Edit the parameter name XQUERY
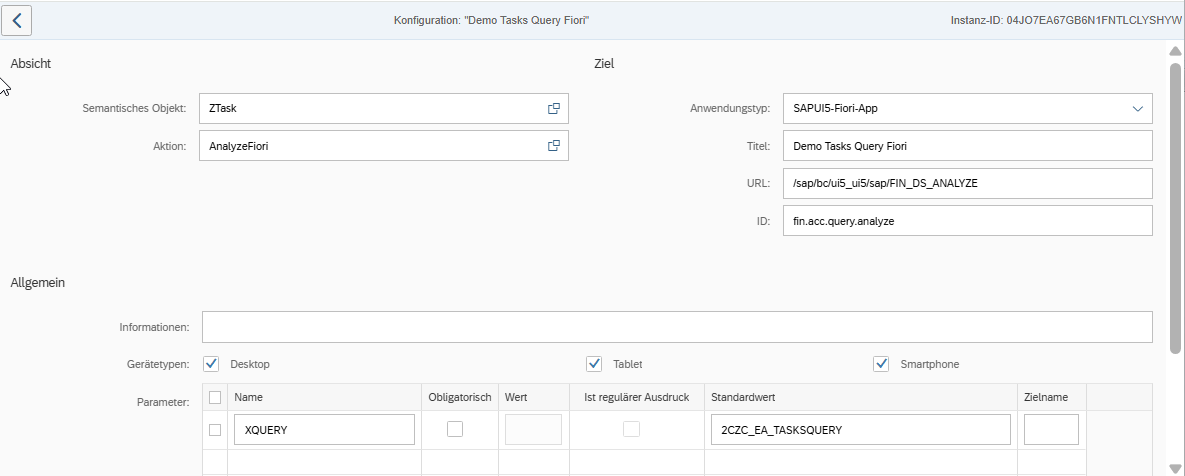Viewport: 1185px width, 476px height. (325, 430)
